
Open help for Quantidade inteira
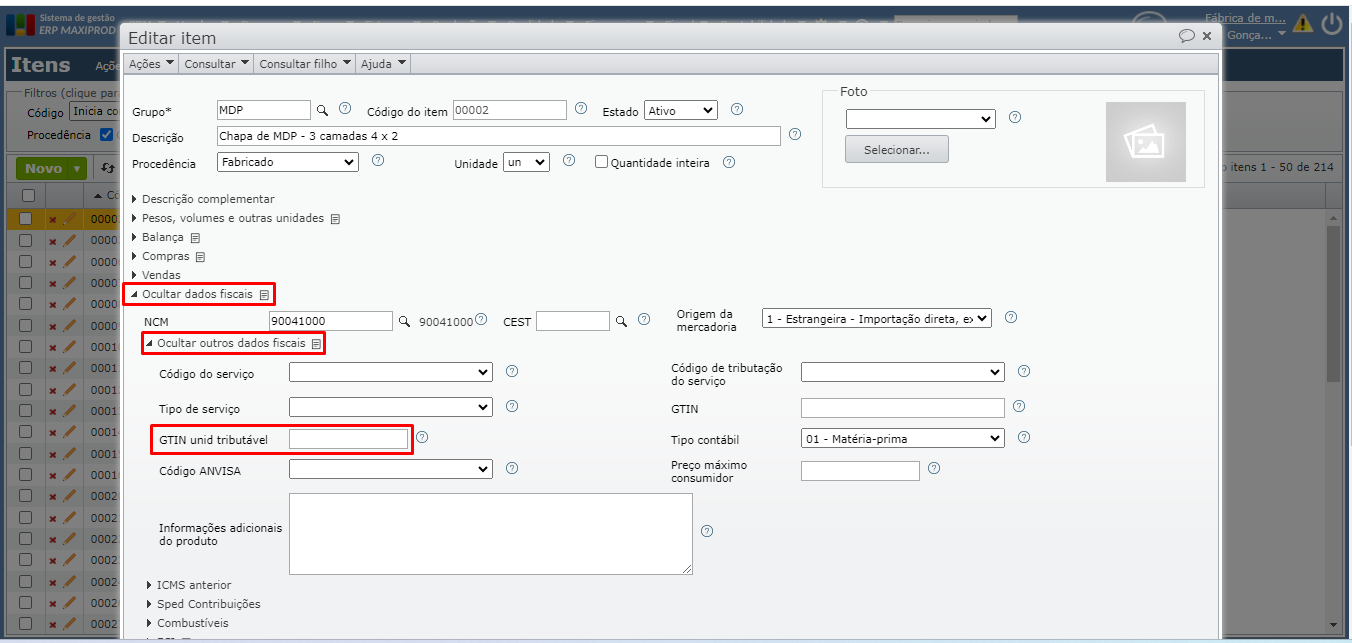click(729, 162)
